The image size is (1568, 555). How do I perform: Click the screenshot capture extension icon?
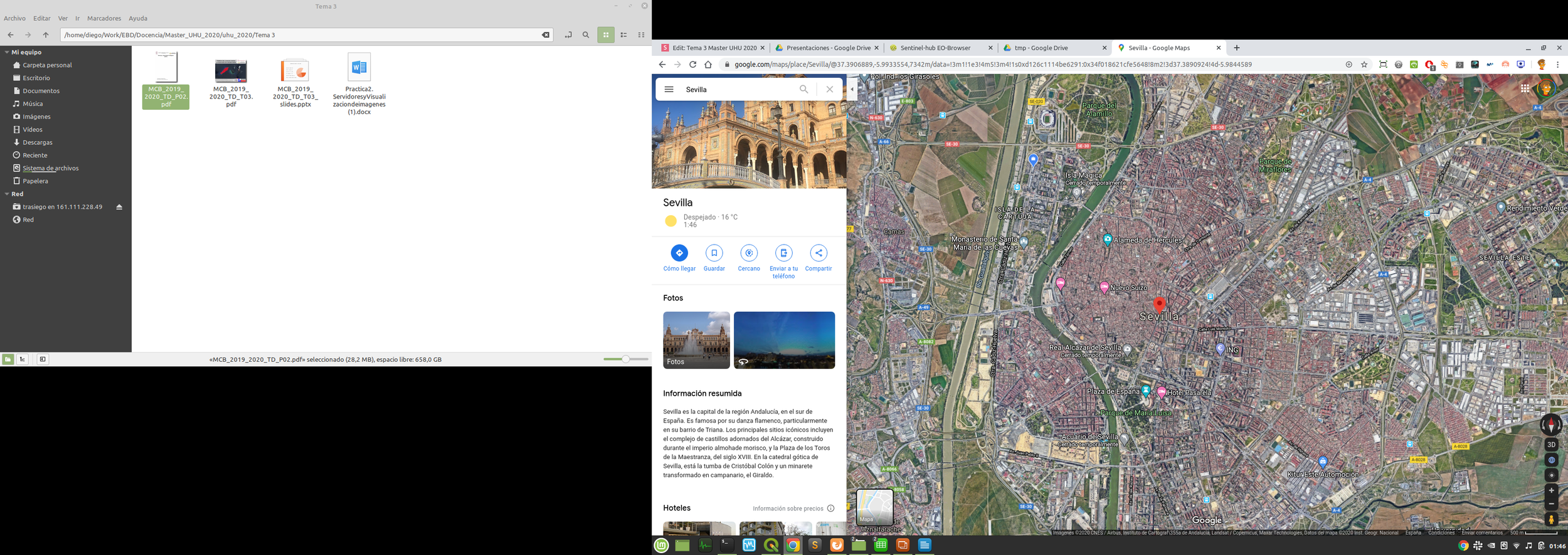1383,65
